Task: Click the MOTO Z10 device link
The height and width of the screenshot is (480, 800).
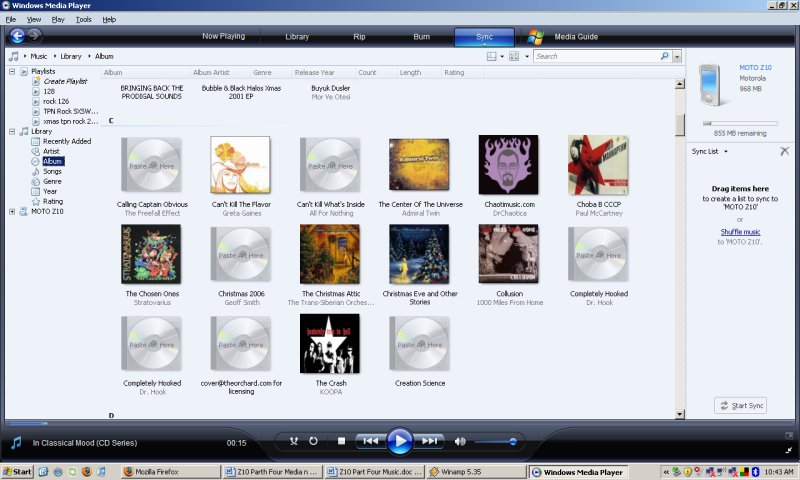Action: click(755, 67)
